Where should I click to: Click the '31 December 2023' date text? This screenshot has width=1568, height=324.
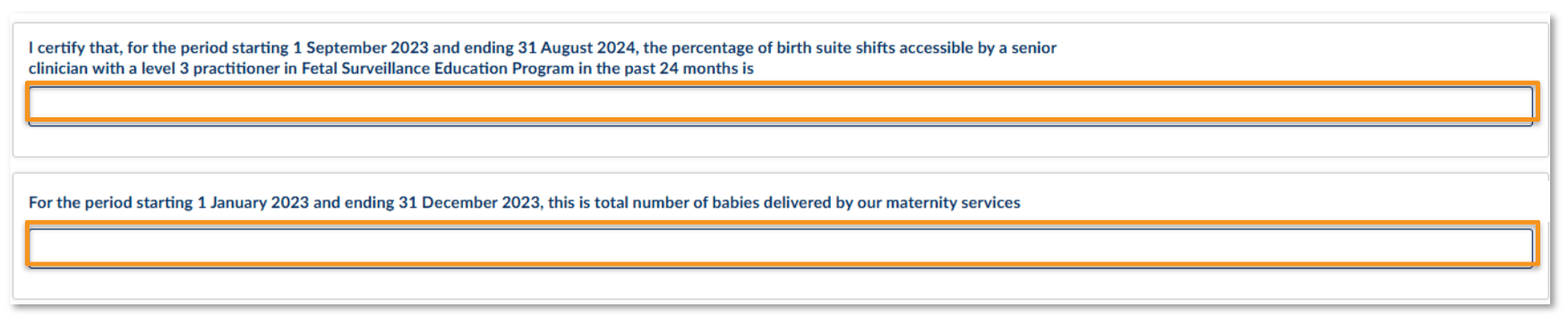click(x=469, y=202)
